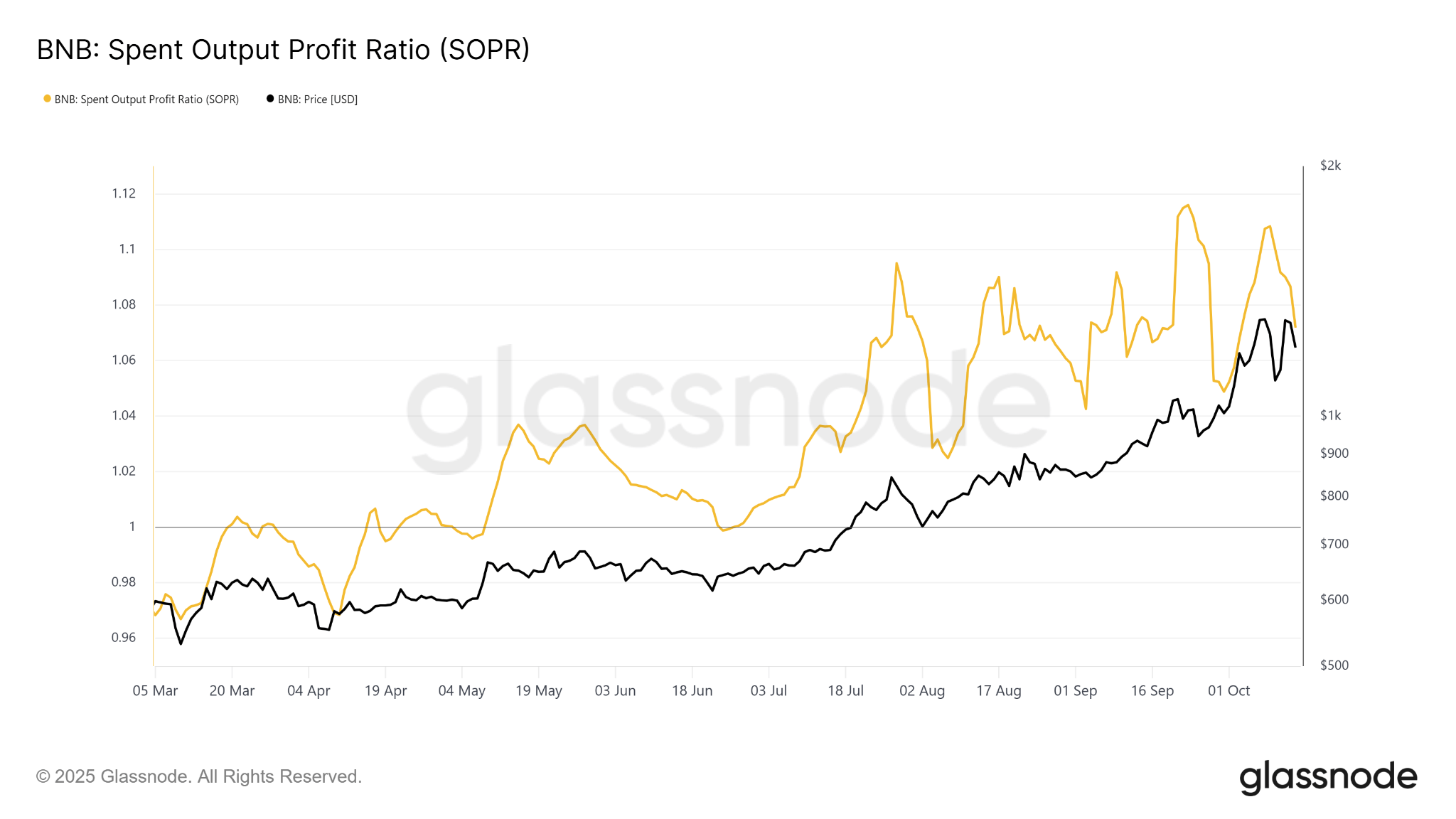
Task: Select the '$500' price axis label
Action: [1334, 665]
